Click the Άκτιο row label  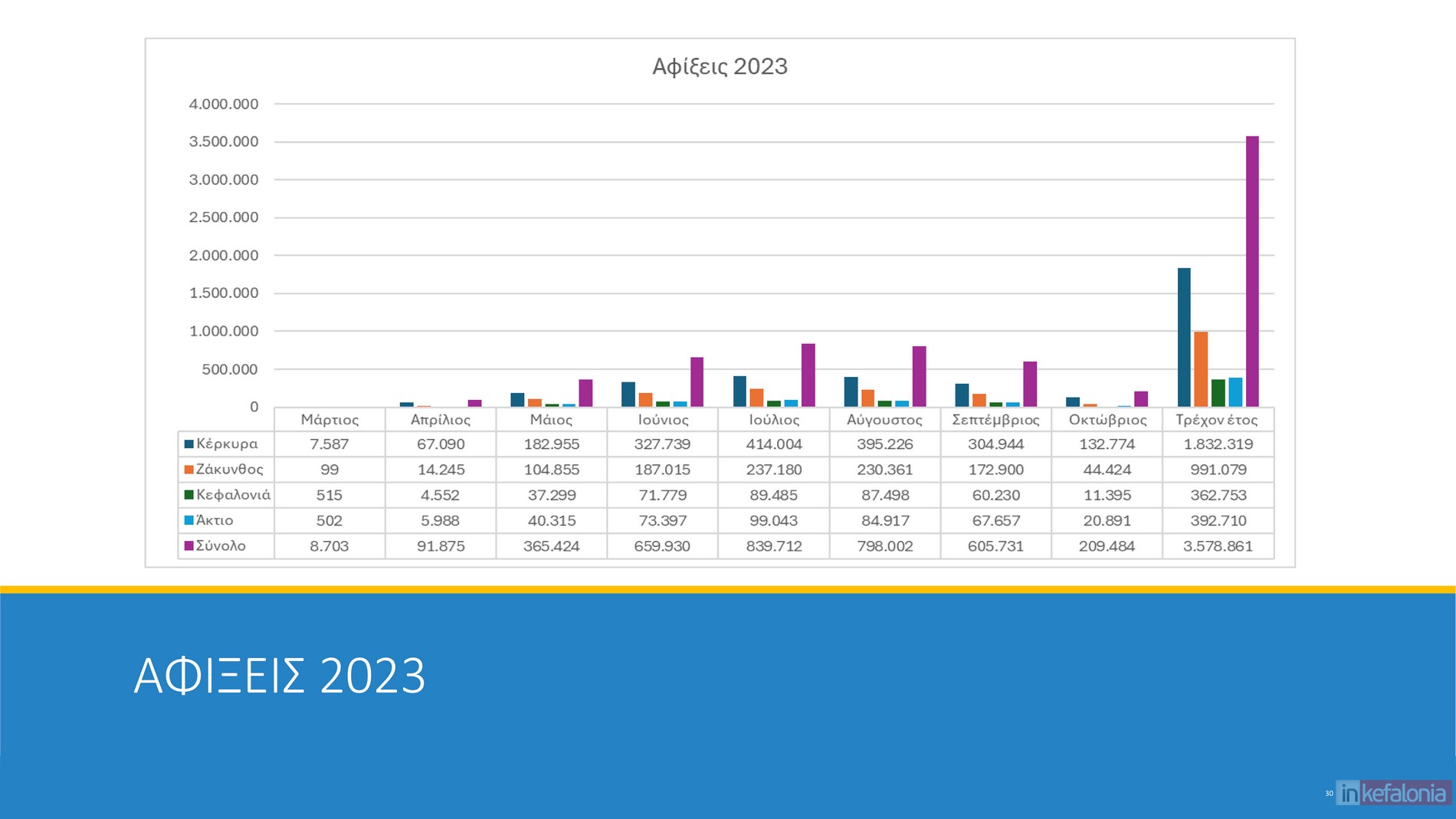point(215,520)
